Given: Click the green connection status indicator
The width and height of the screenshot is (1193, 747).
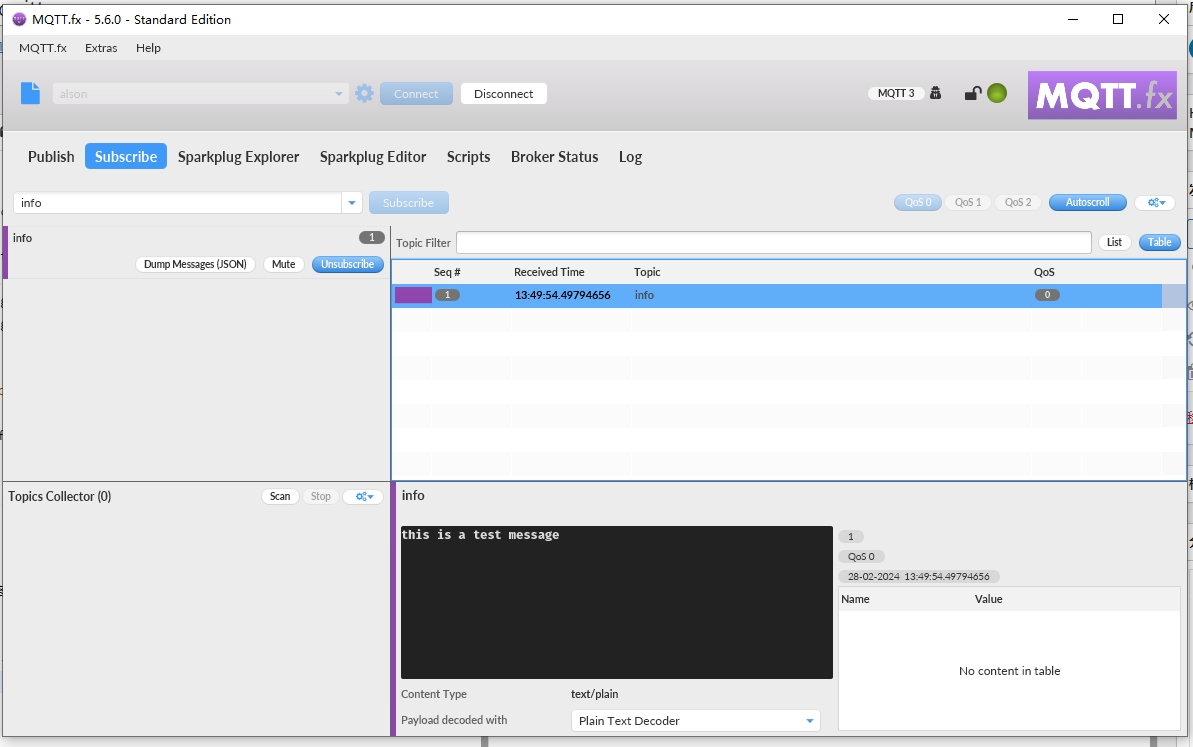Looking at the screenshot, I should pos(997,94).
